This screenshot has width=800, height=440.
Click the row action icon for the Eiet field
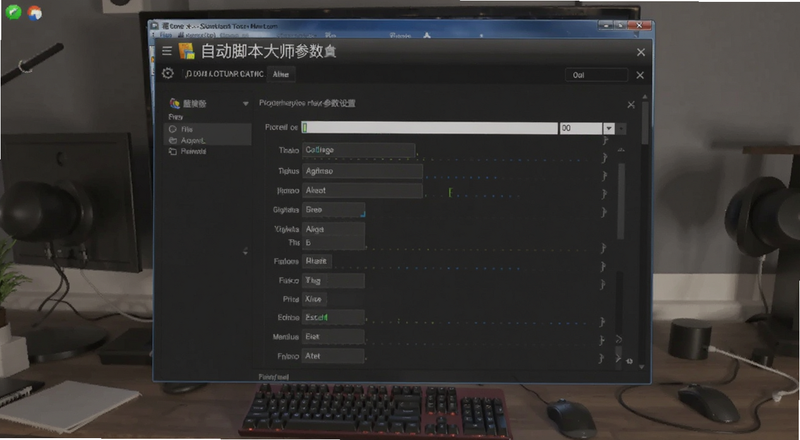pyautogui.click(x=602, y=340)
